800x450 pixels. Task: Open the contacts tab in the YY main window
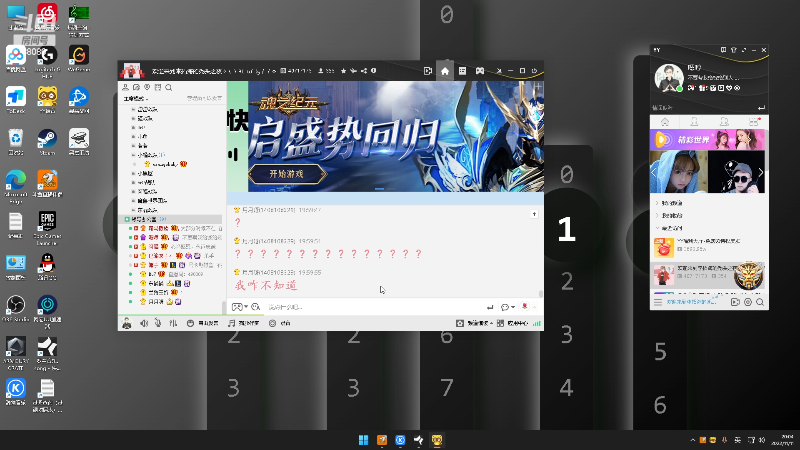click(x=694, y=122)
